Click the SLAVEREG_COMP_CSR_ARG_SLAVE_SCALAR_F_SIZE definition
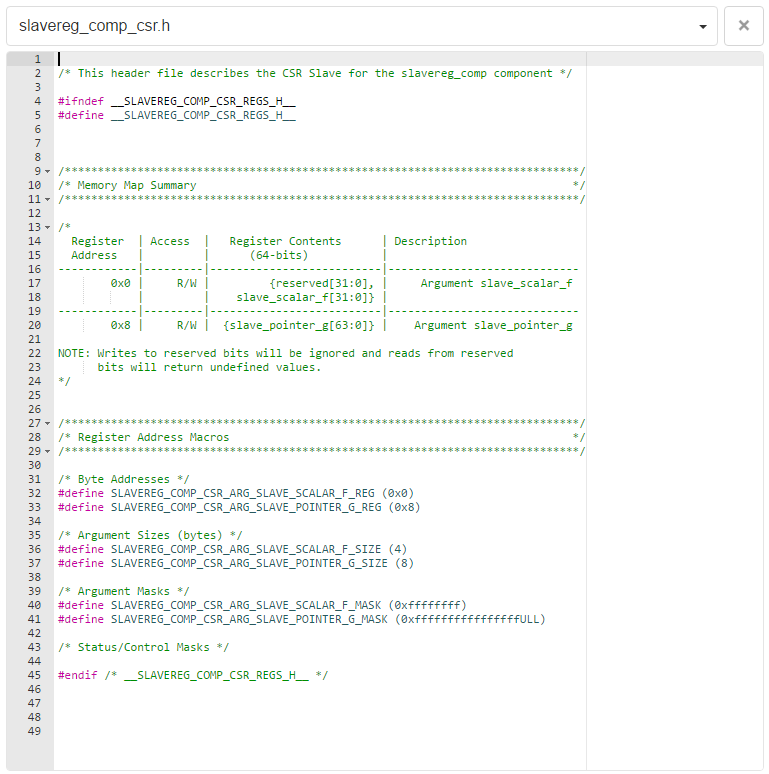This screenshot has height=774, width=769. 247,549
